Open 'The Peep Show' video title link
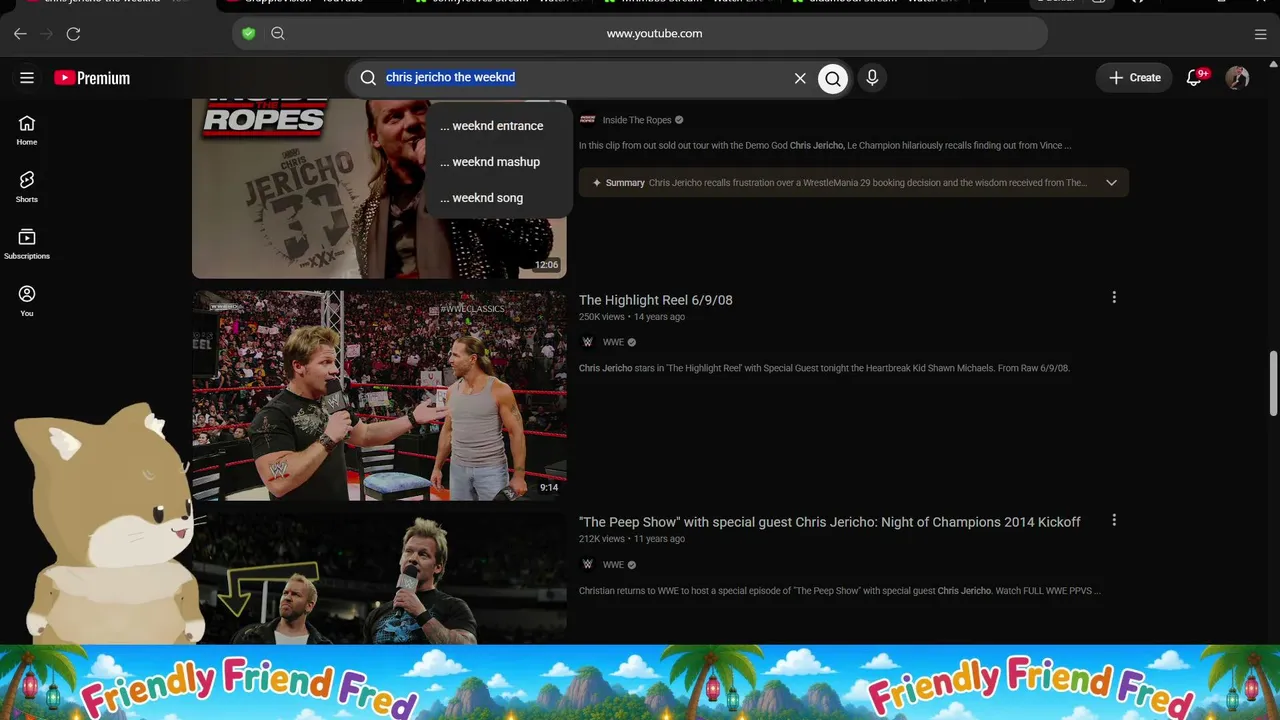This screenshot has width=1280, height=720. pos(830,522)
